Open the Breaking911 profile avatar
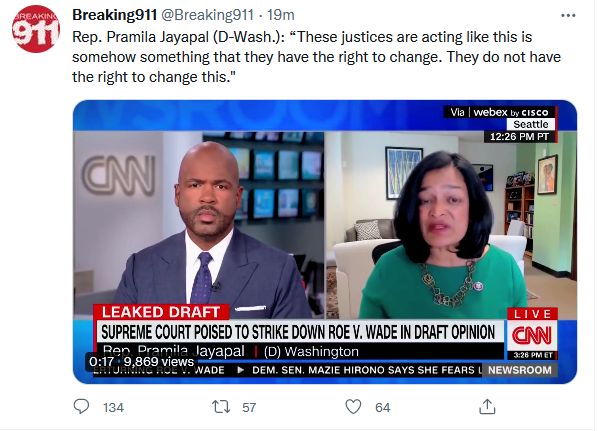The height and width of the screenshot is (431, 598). pos(35,29)
